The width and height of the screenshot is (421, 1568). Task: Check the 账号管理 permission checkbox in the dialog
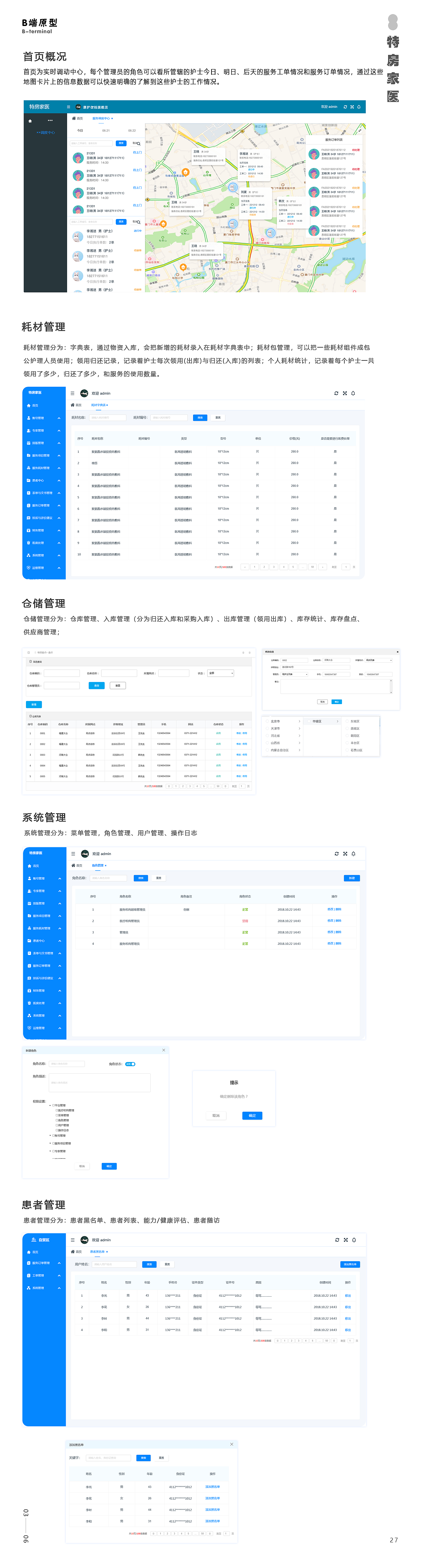[54, 1136]
